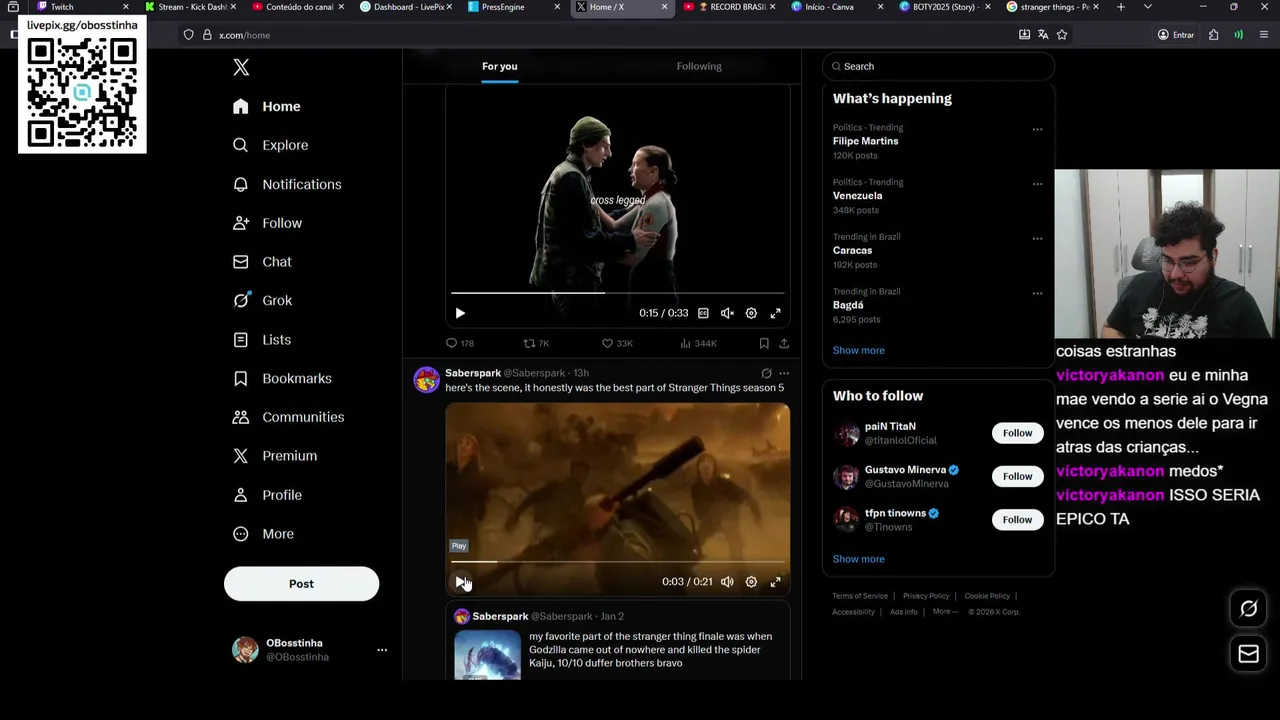Switch to the Following tab
The width and height of the screenshot is (1280, 720).
click(699, 66)
